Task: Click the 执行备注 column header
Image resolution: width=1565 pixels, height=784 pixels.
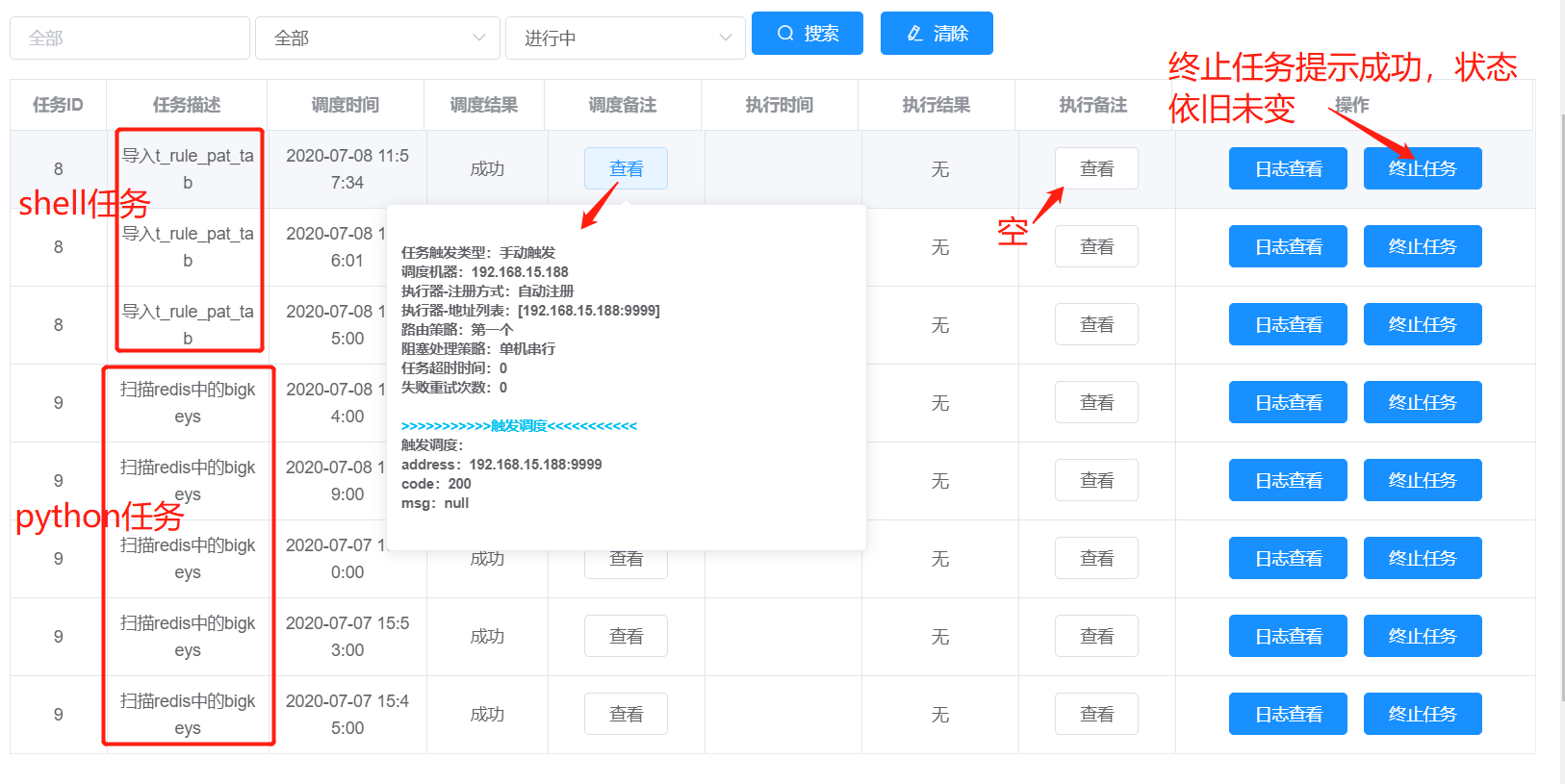Action: click(1093, 105)
